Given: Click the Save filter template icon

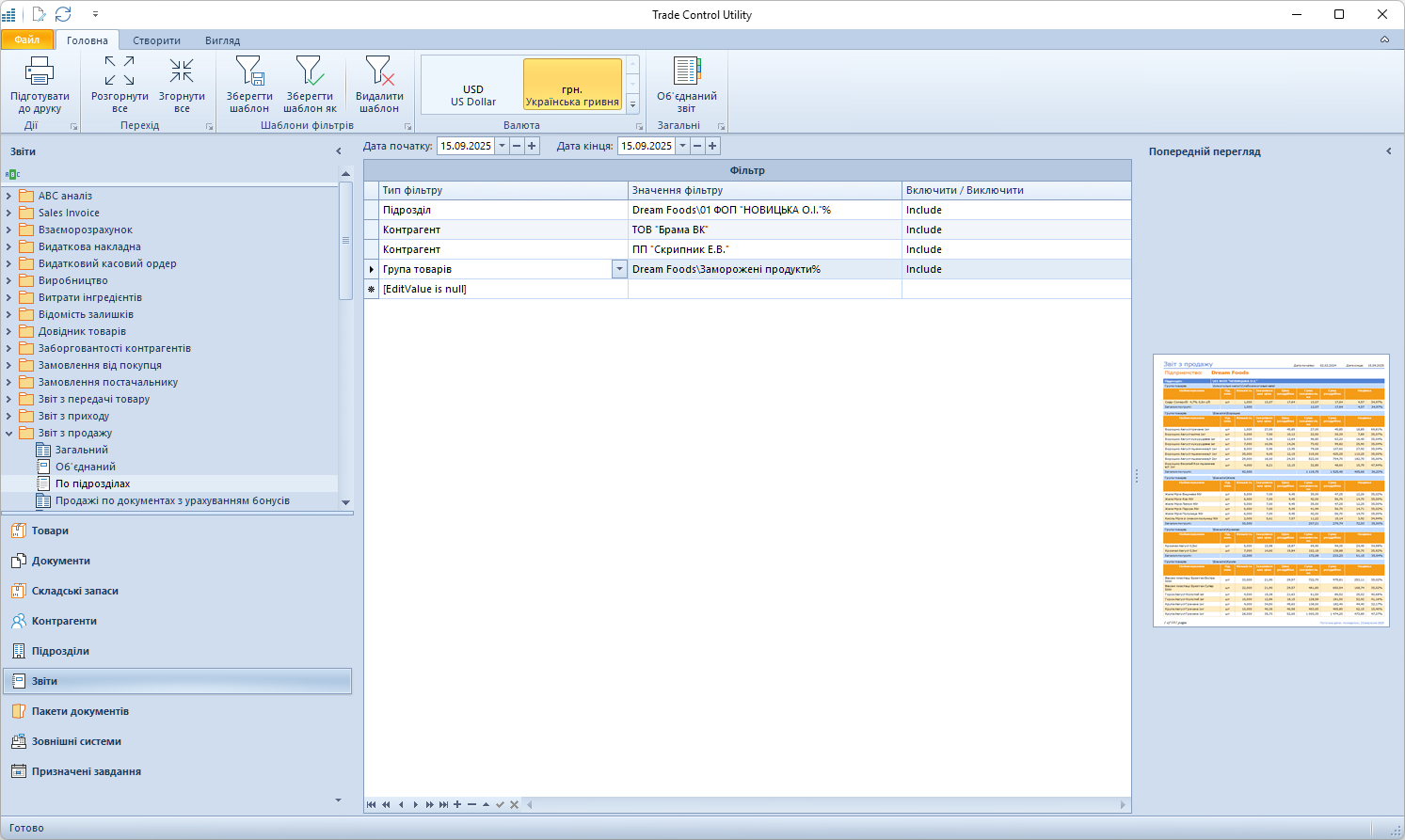Looking at the screenshot, I should click(249, 71).
